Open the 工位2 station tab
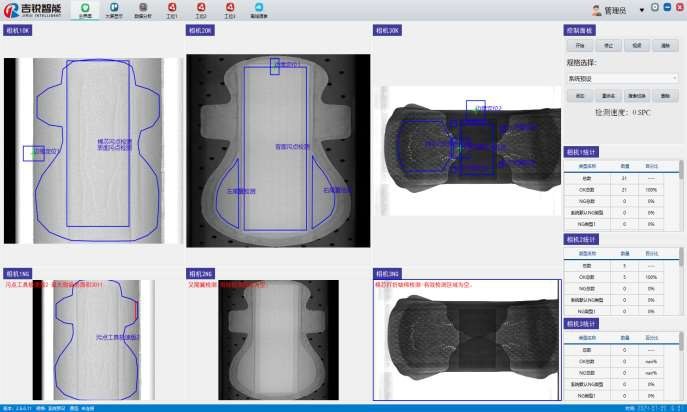The image size is (687, 412). 201,10
